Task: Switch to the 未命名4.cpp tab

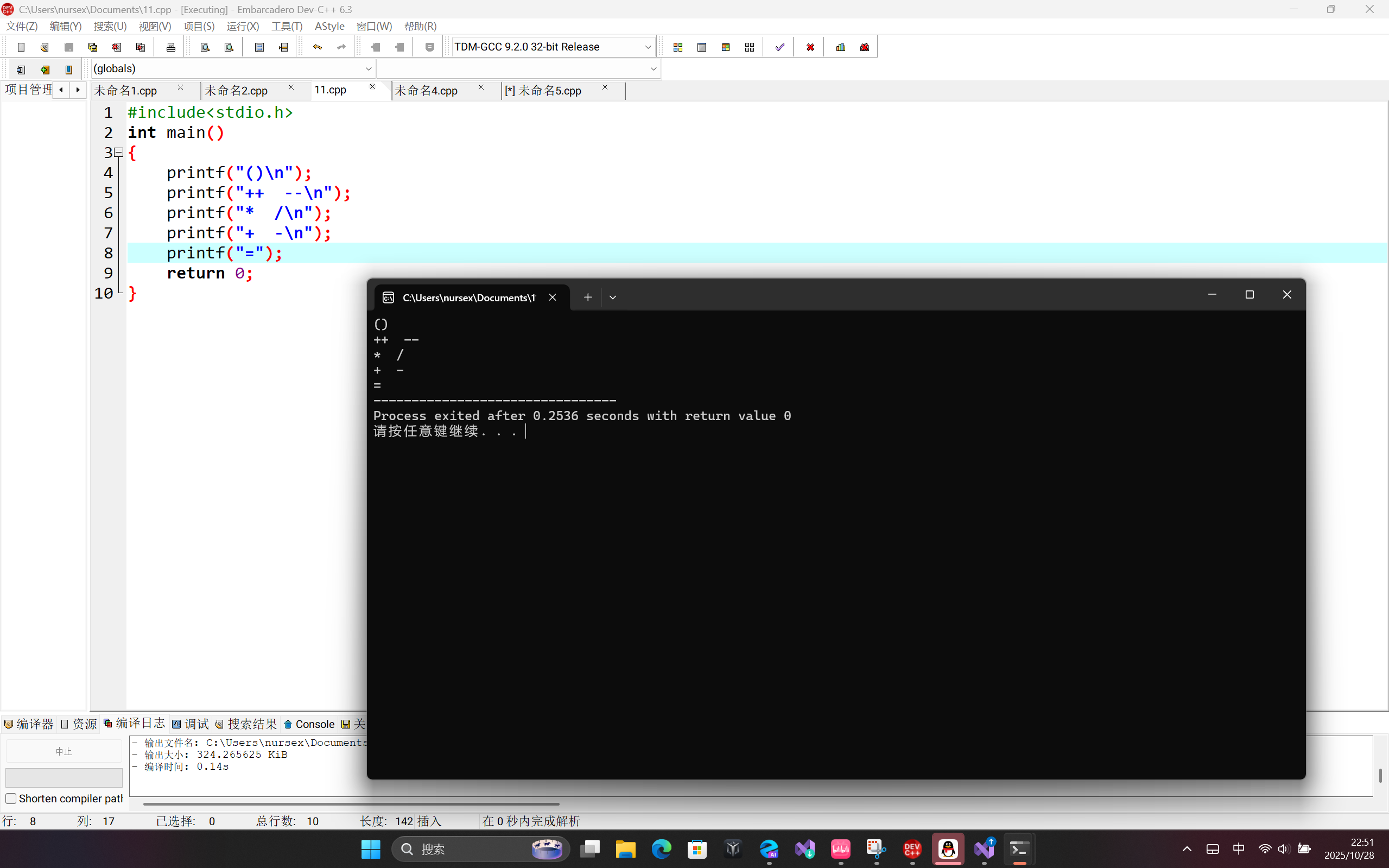Action: click(x=427, y=91)
